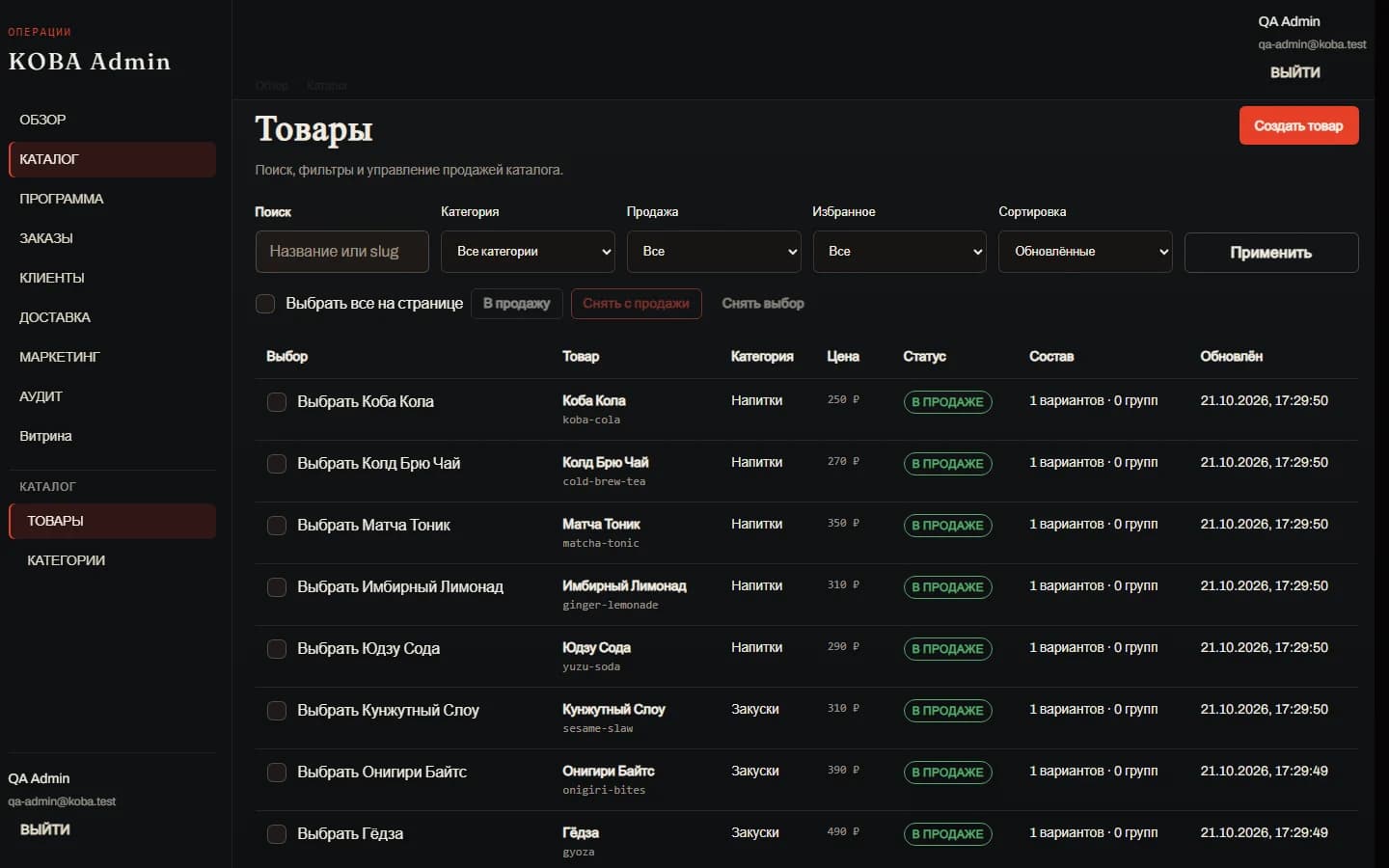The image size is (1389, 868).
Task: Click the В продажу bulk button
Action: [516, 304]
